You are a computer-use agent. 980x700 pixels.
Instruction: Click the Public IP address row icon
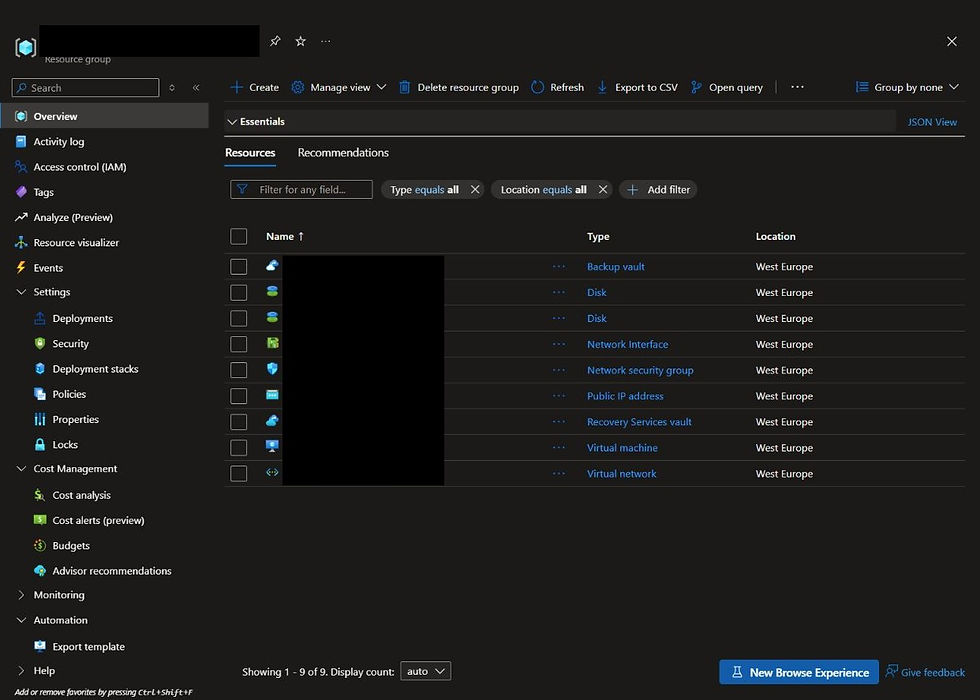(272, 395)
